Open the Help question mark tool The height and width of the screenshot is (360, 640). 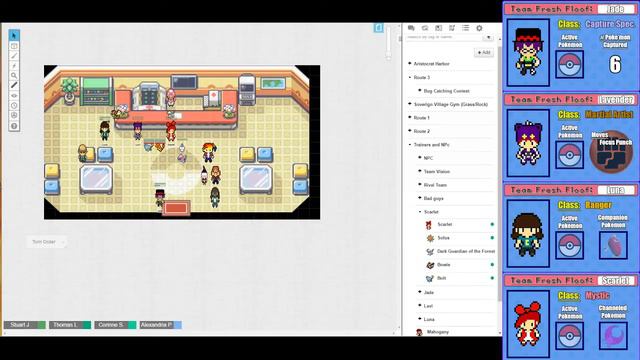point(14,126)
